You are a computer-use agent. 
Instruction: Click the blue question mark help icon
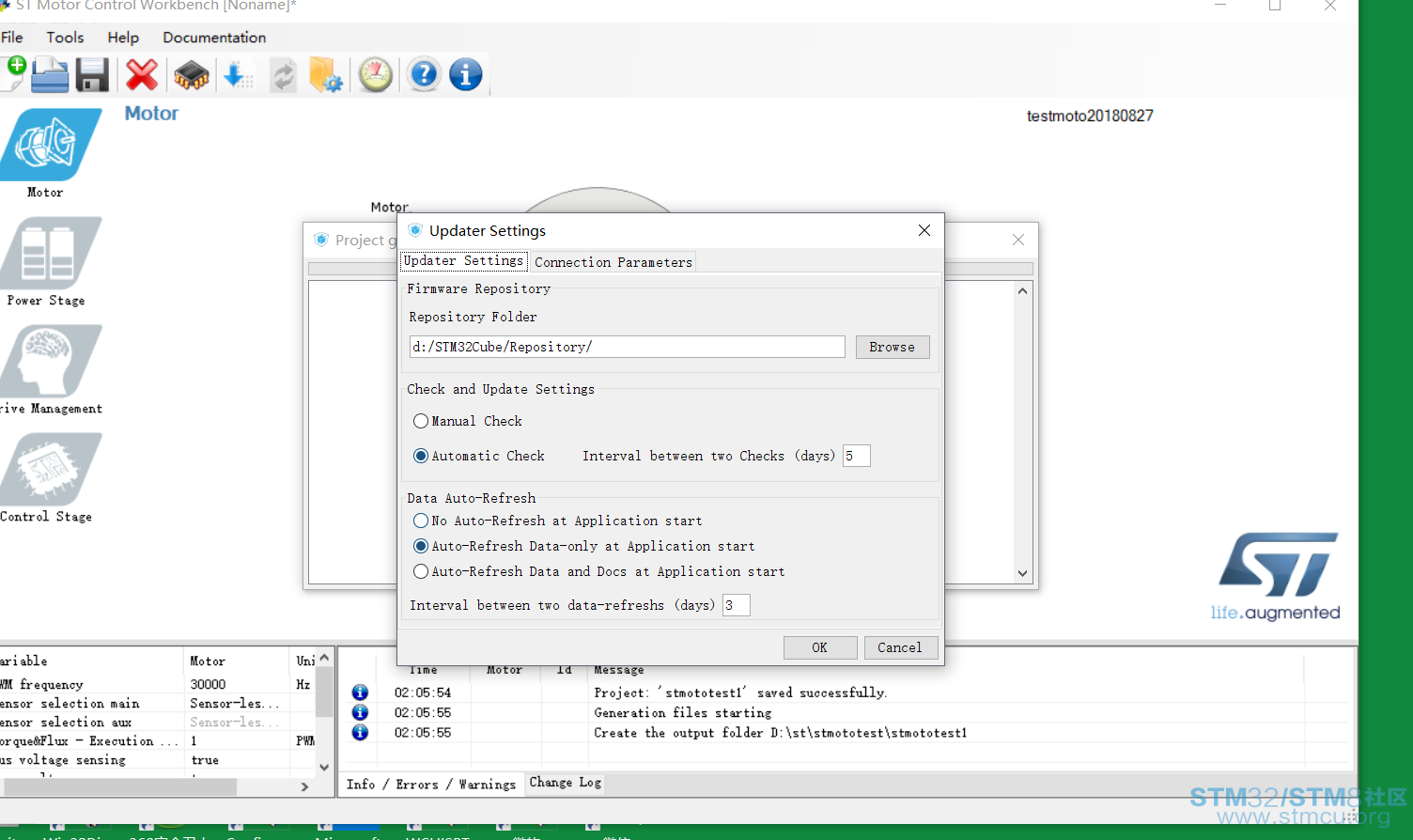pyautogui.click(x=424, y=74)
